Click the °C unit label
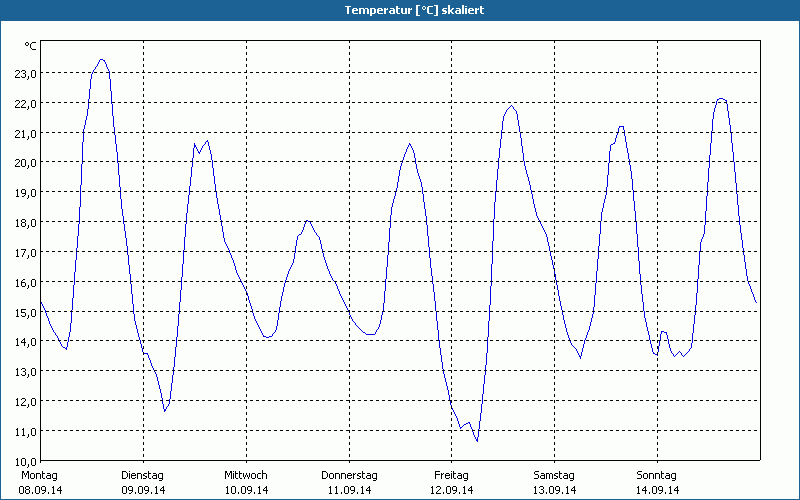This screenshot has width=800, height=500. pyautogui.click(x=30, y=46)
